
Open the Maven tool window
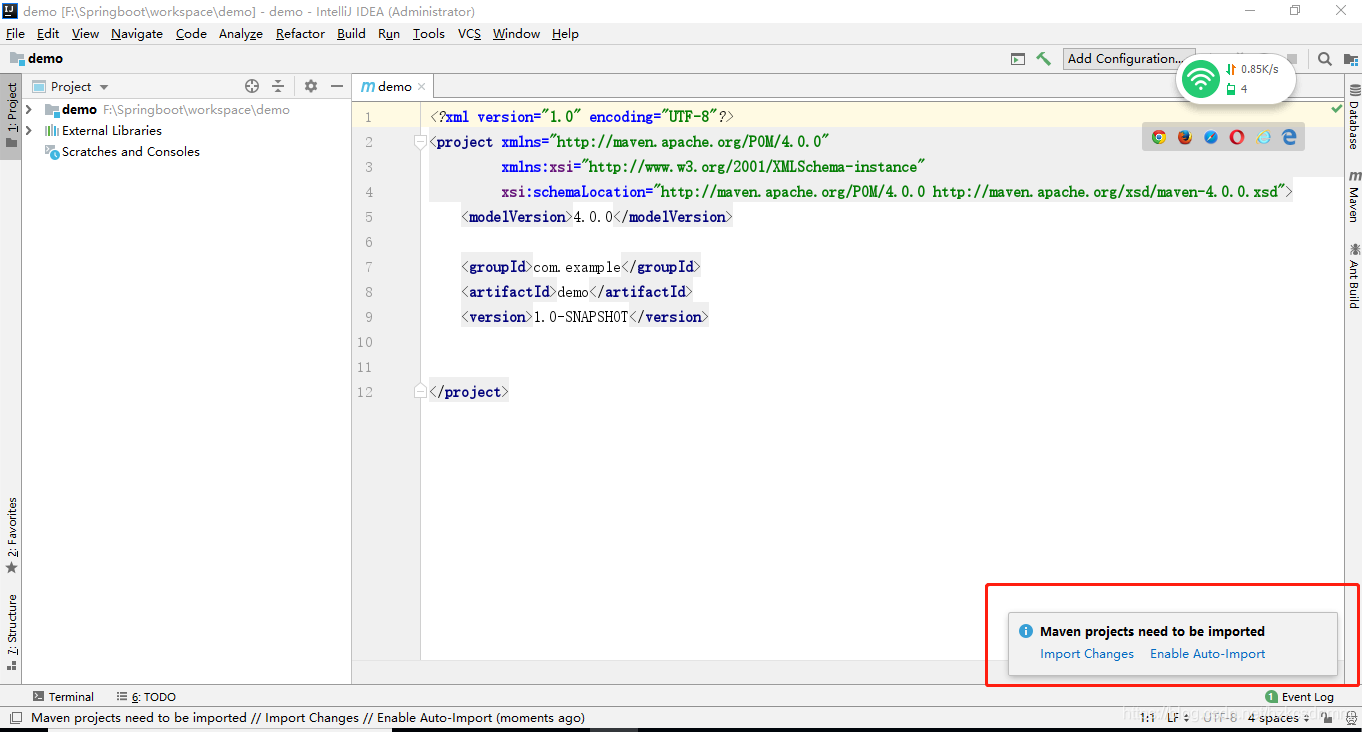pos(1353,196)
